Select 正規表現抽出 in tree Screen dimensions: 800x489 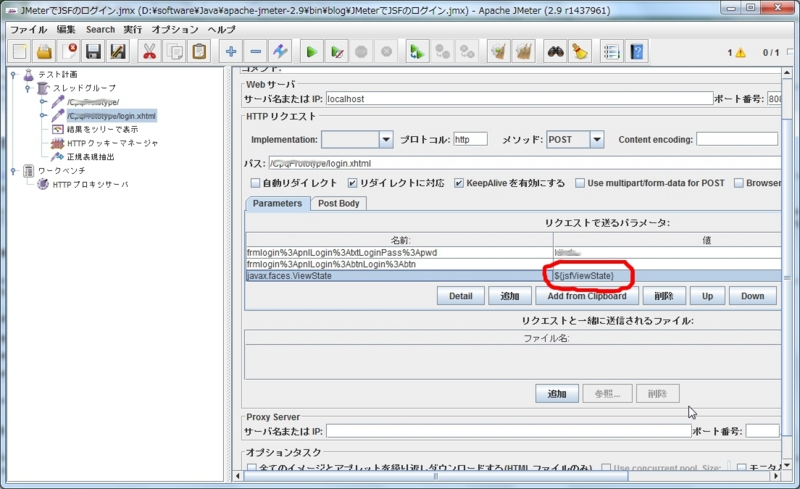(90, 157)
